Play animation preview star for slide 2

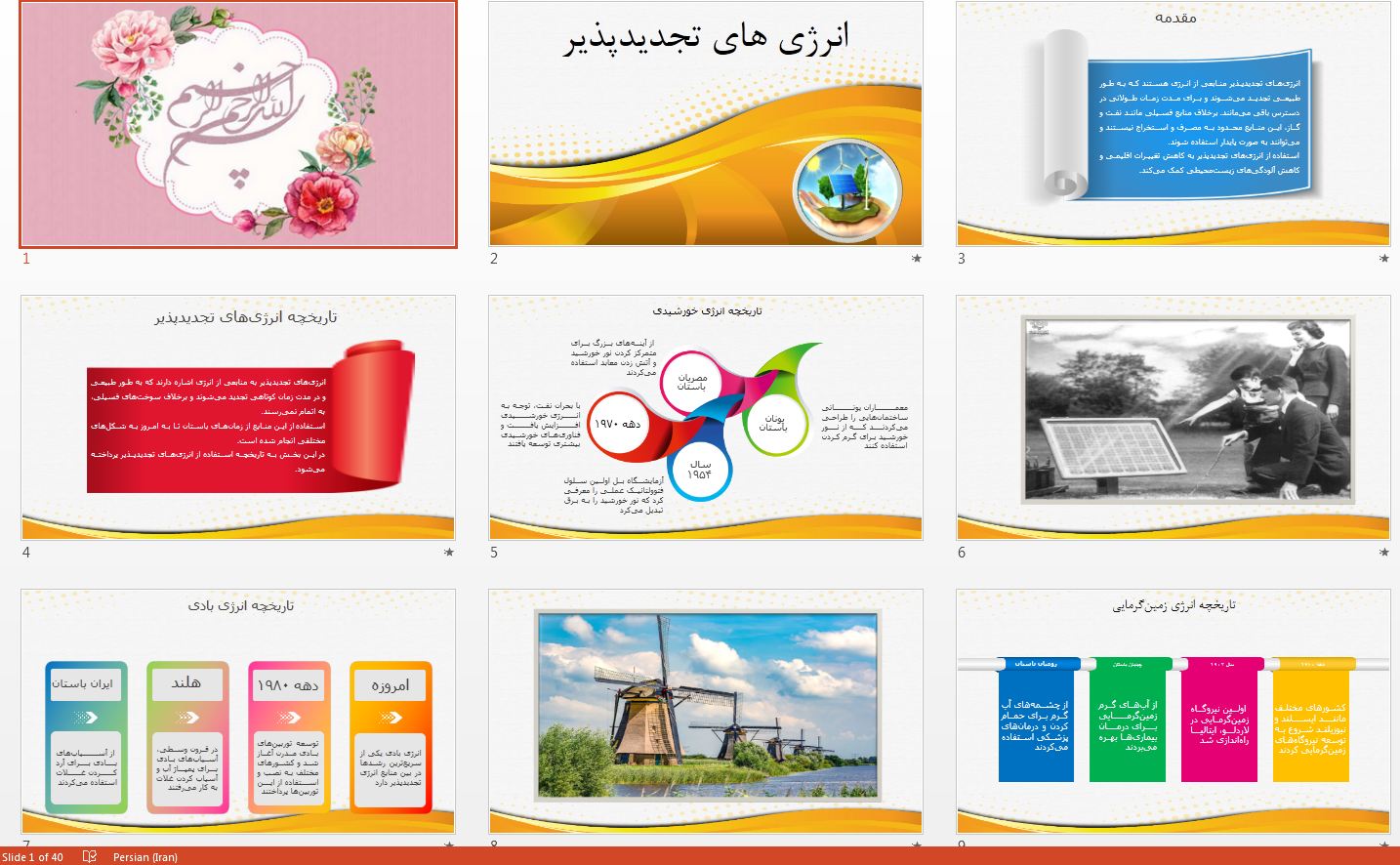(x=915, y=259)
